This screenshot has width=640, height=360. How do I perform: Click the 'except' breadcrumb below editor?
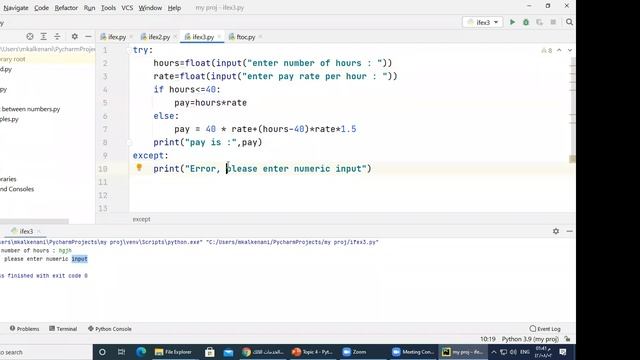click(141, 219)
